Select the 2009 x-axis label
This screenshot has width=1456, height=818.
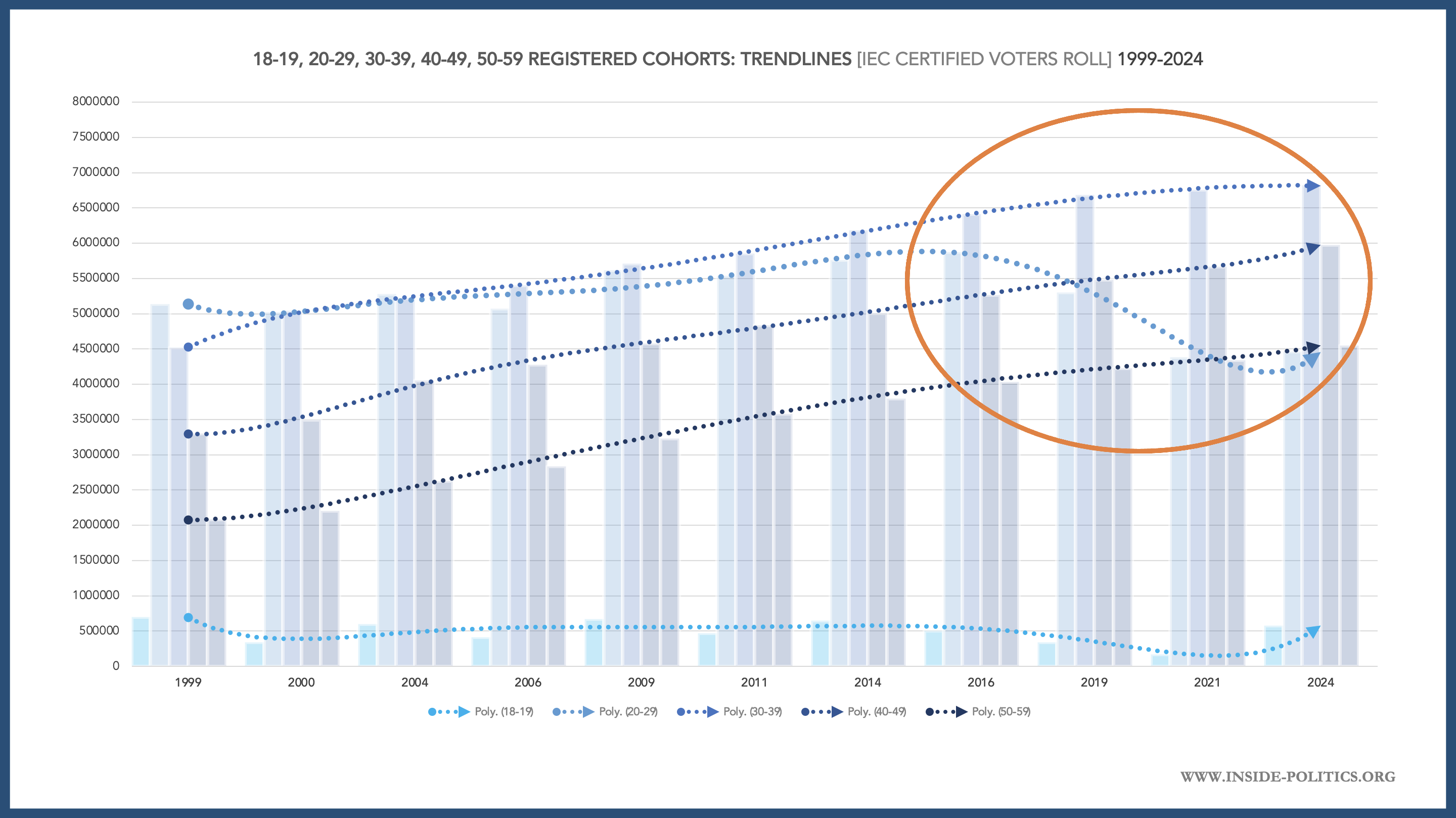pos(641,683)
